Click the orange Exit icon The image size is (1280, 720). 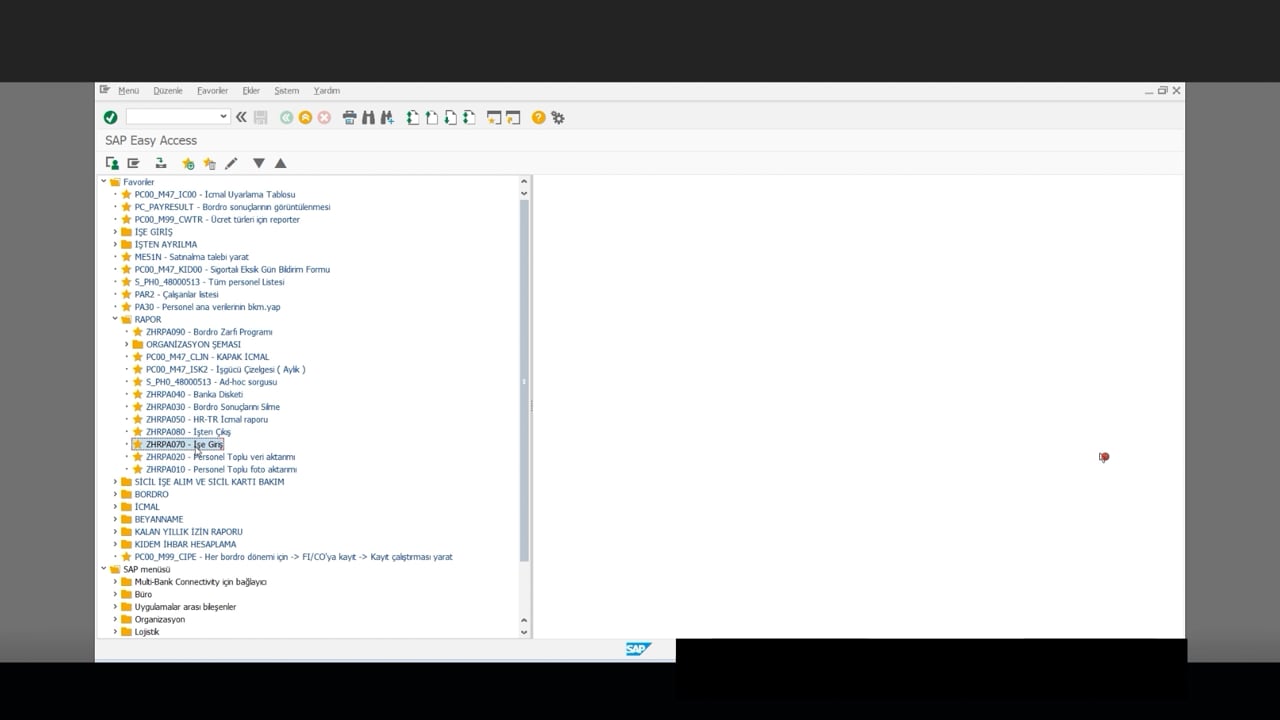pyautogui.click(x=305, y=117)
